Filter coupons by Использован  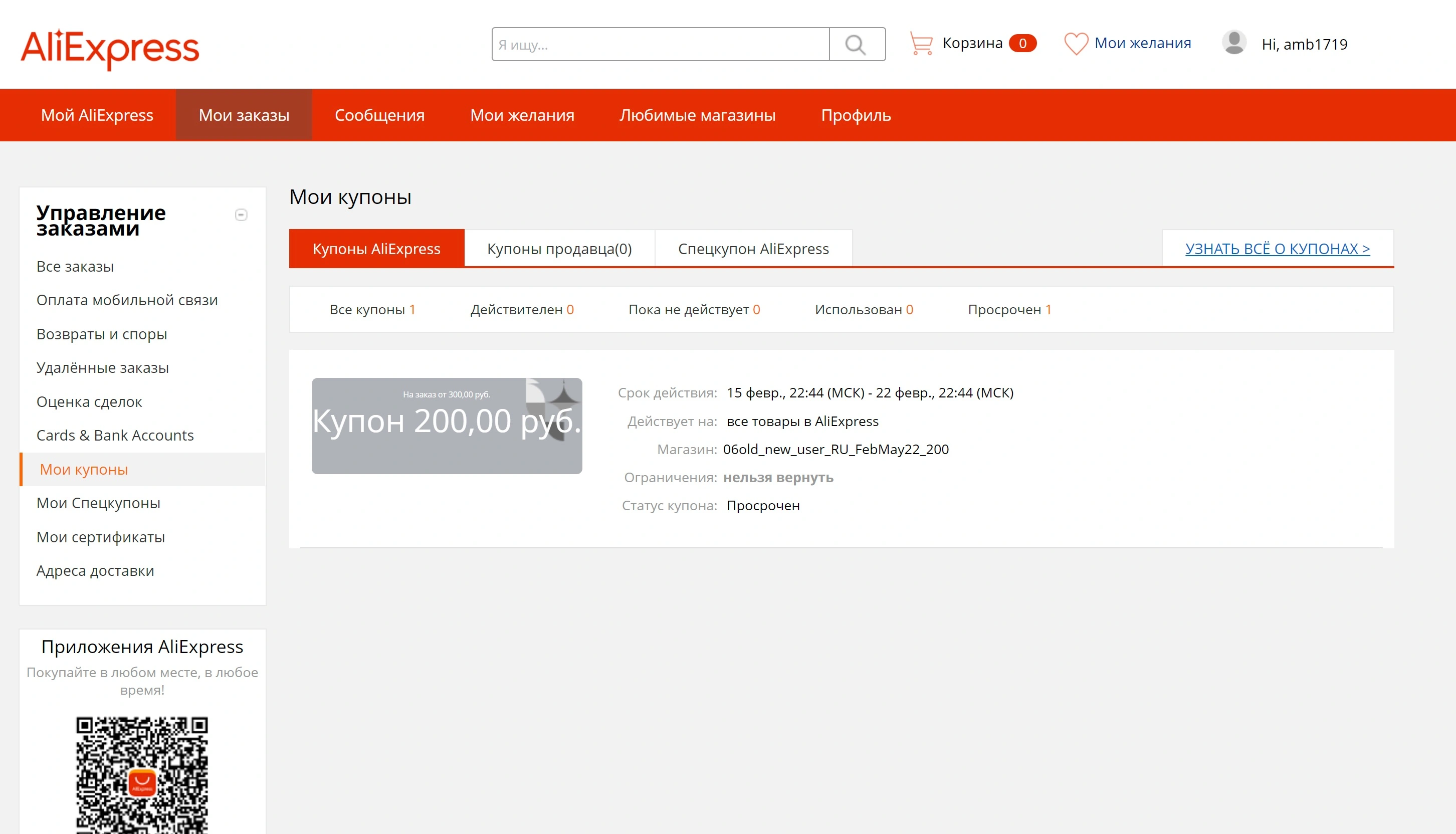click(x=864, y=309)
